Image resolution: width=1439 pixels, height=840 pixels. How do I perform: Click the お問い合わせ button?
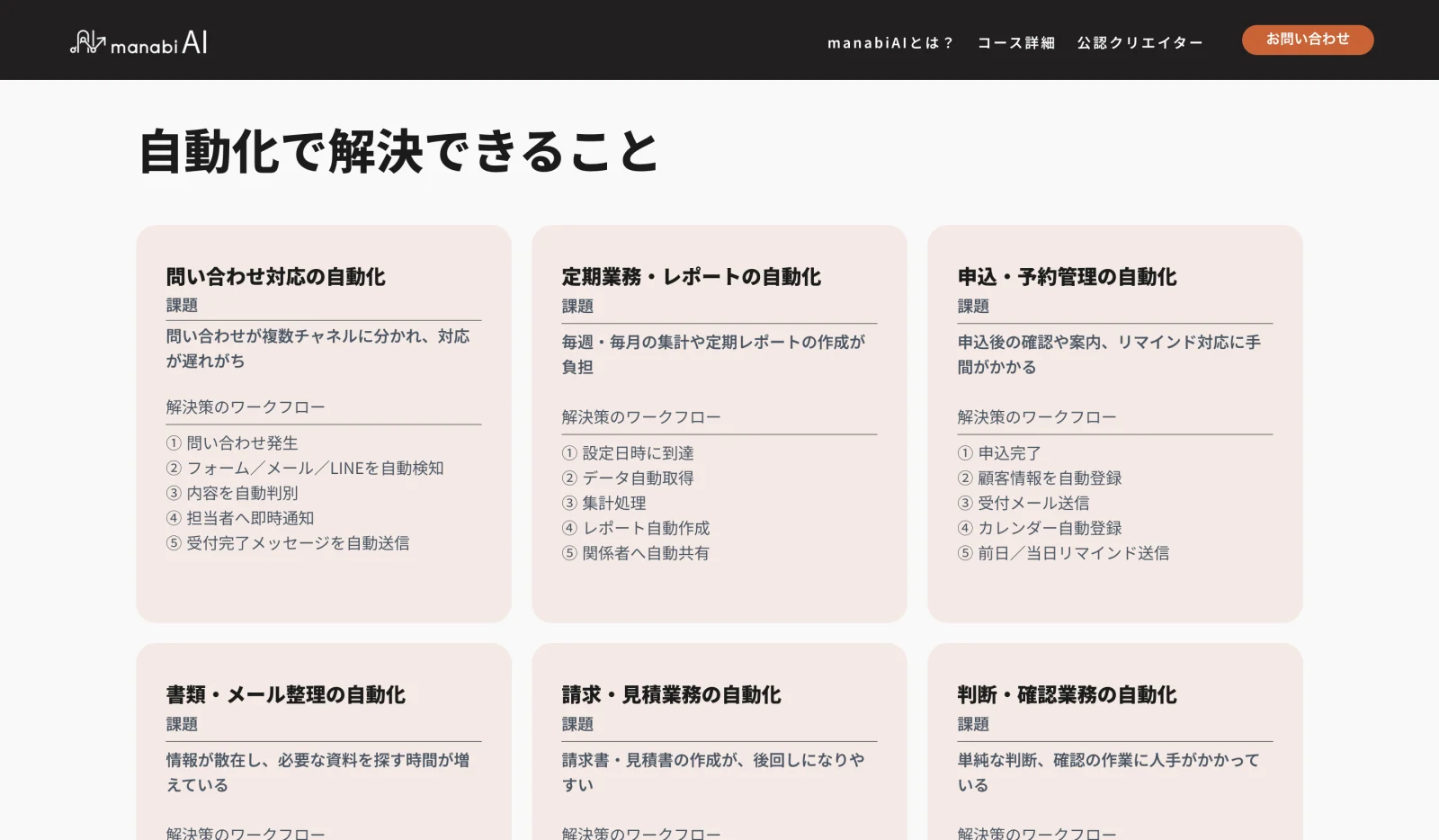pos(1308,40)
